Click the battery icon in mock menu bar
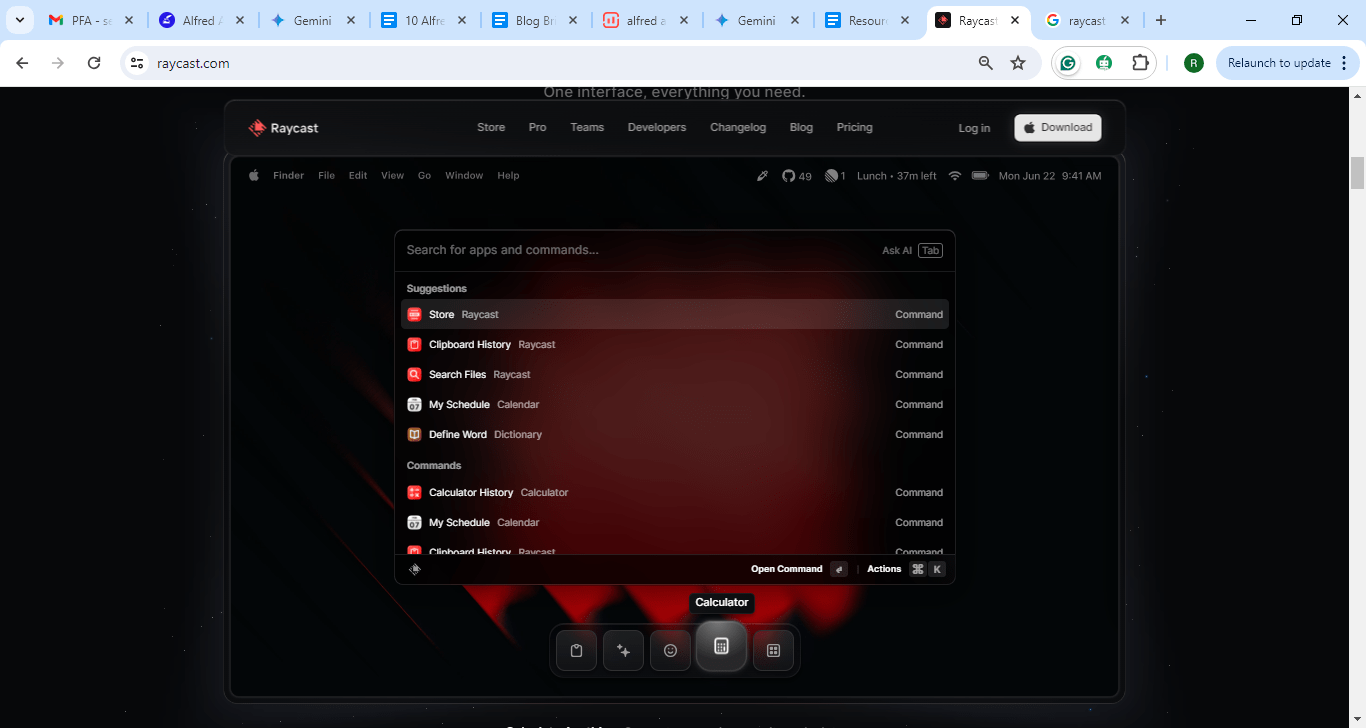This screenshot has height=728, width=1366. click(x=980, y=176)
